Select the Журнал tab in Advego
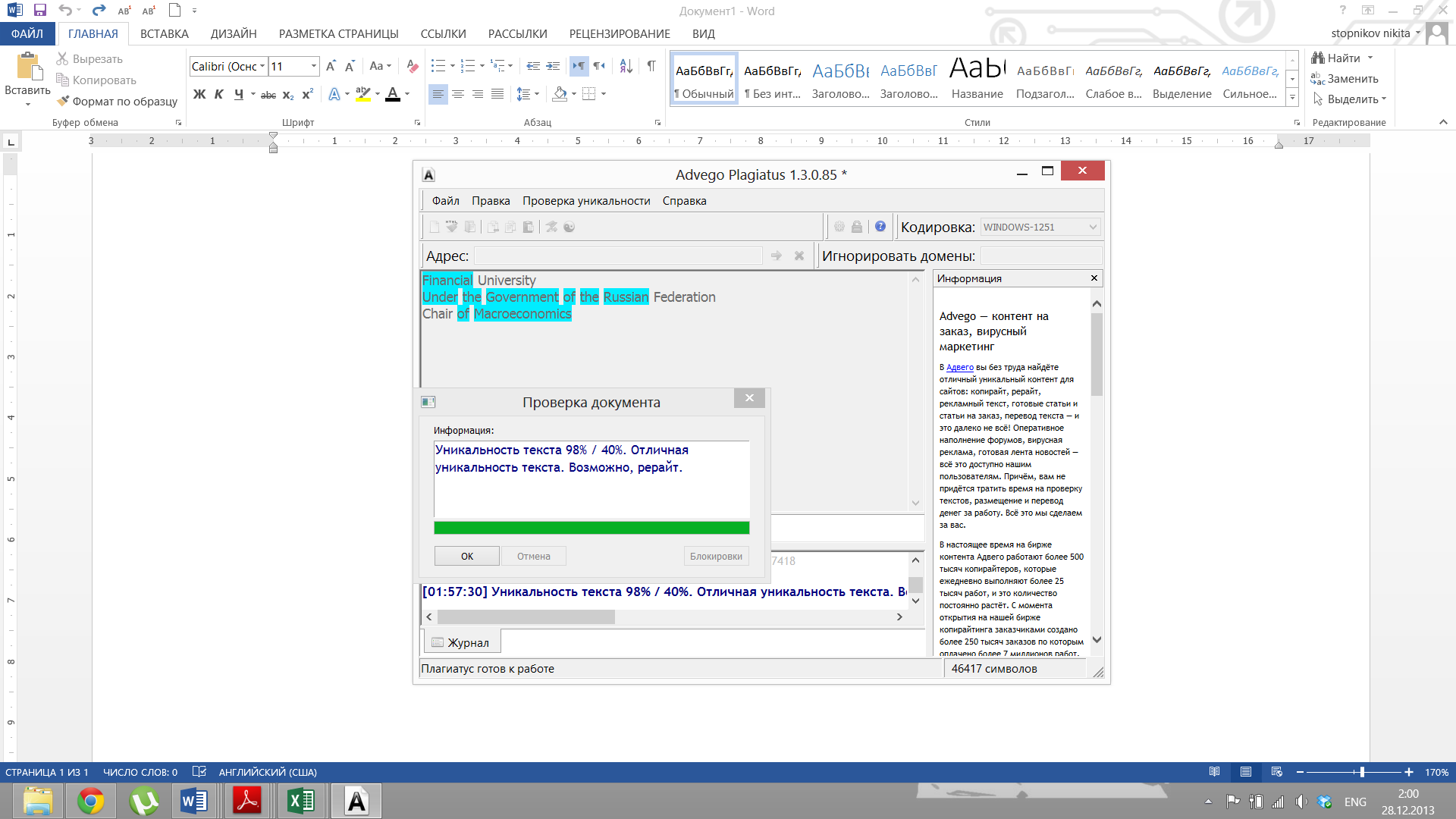This screenshot has width=1456, height=819. (460, 642)
